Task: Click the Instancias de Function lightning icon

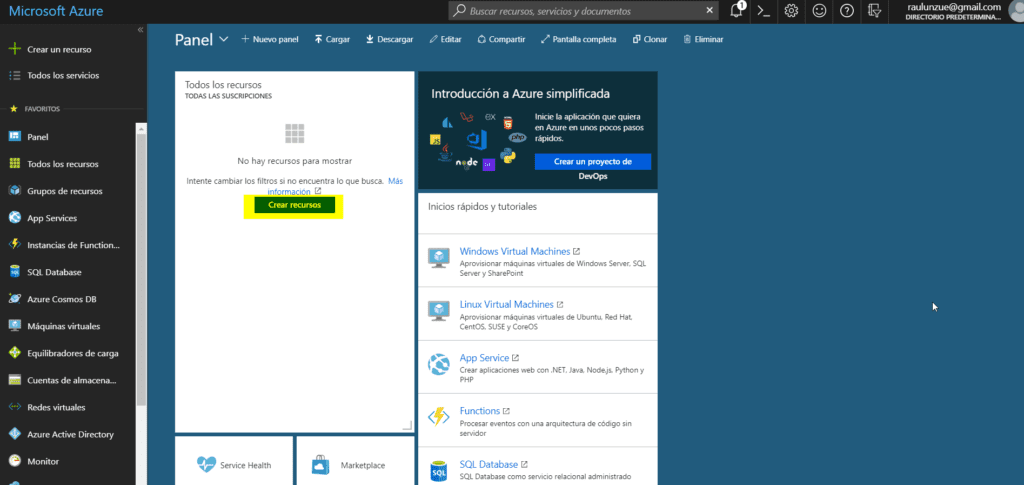Action: pyautogui.click(x=14, y=245)
